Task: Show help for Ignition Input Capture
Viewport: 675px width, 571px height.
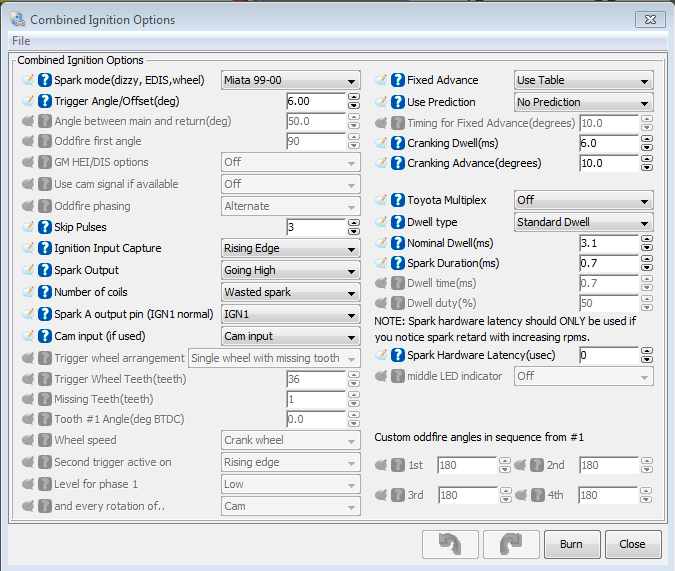Action: (45, 248)
